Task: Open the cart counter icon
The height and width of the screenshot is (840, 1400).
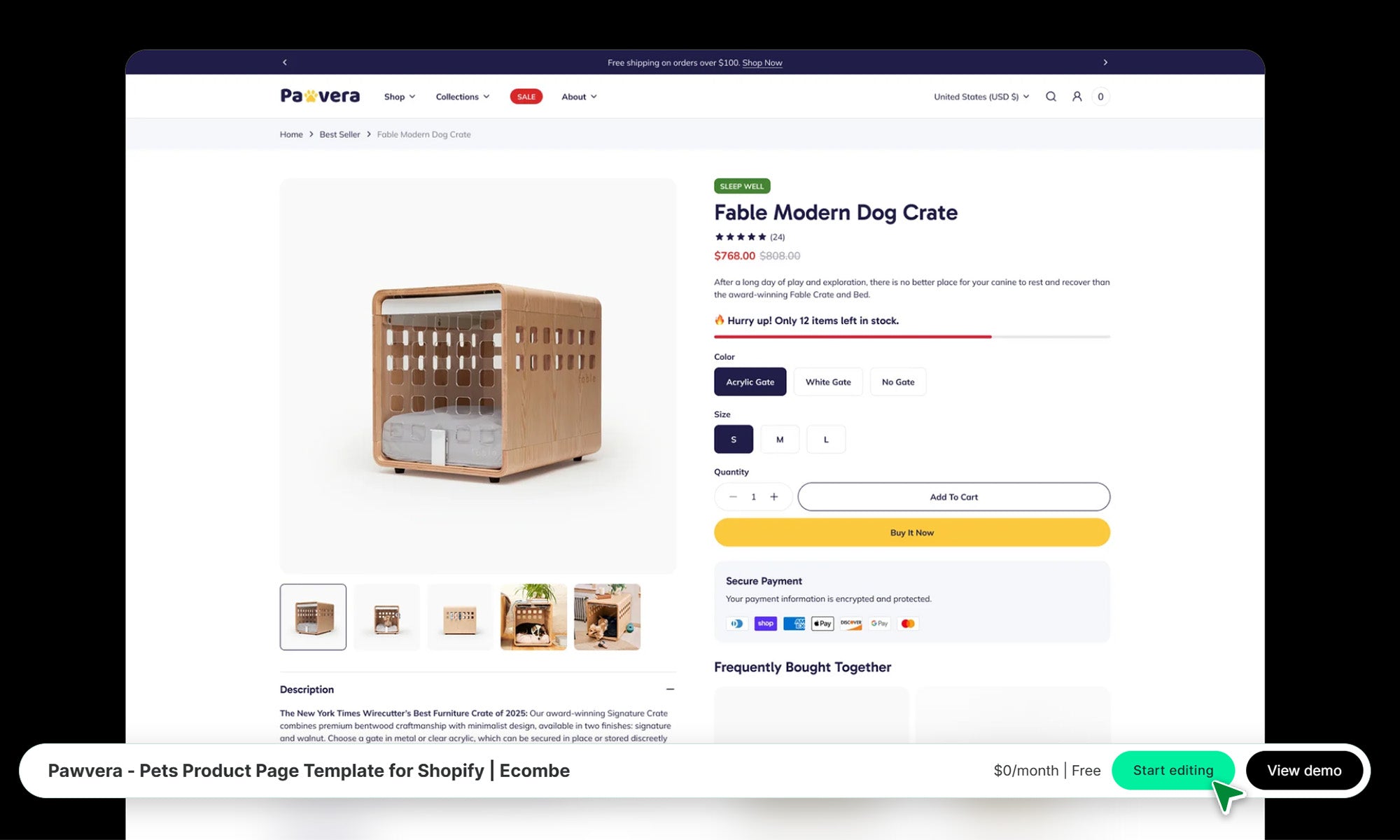Action: point(1100,97)
